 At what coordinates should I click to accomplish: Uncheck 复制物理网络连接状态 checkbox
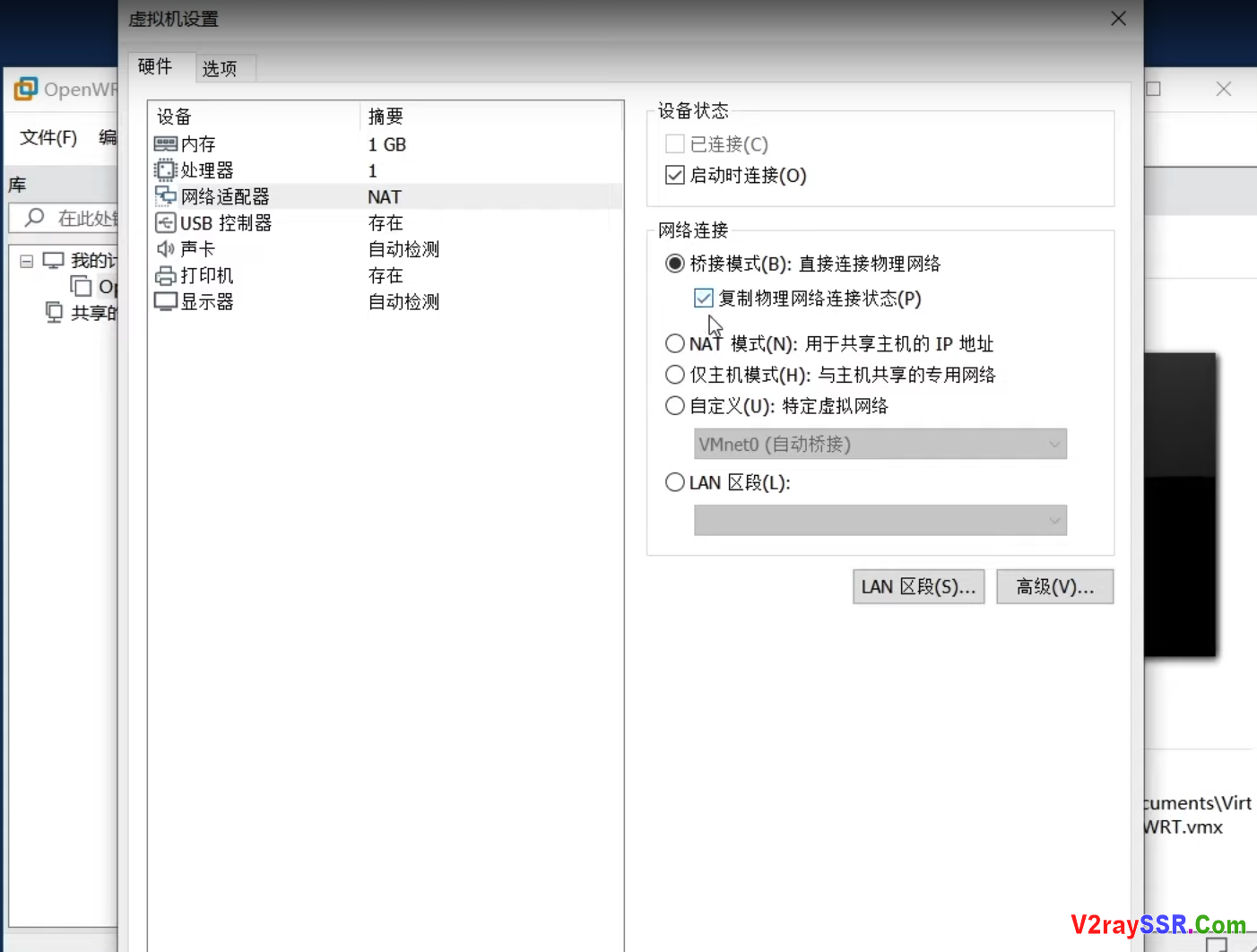coord(703,298)
